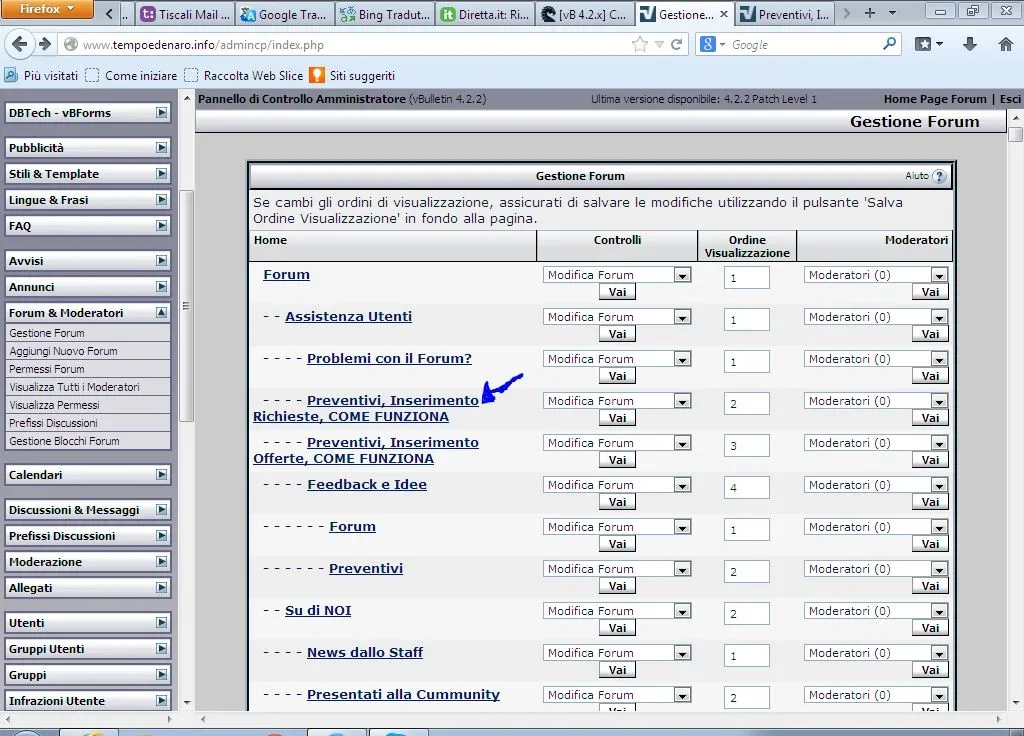Open Controlli dropdown for Assistenza Utenti

pyautogui.click(x=616, y=317)
